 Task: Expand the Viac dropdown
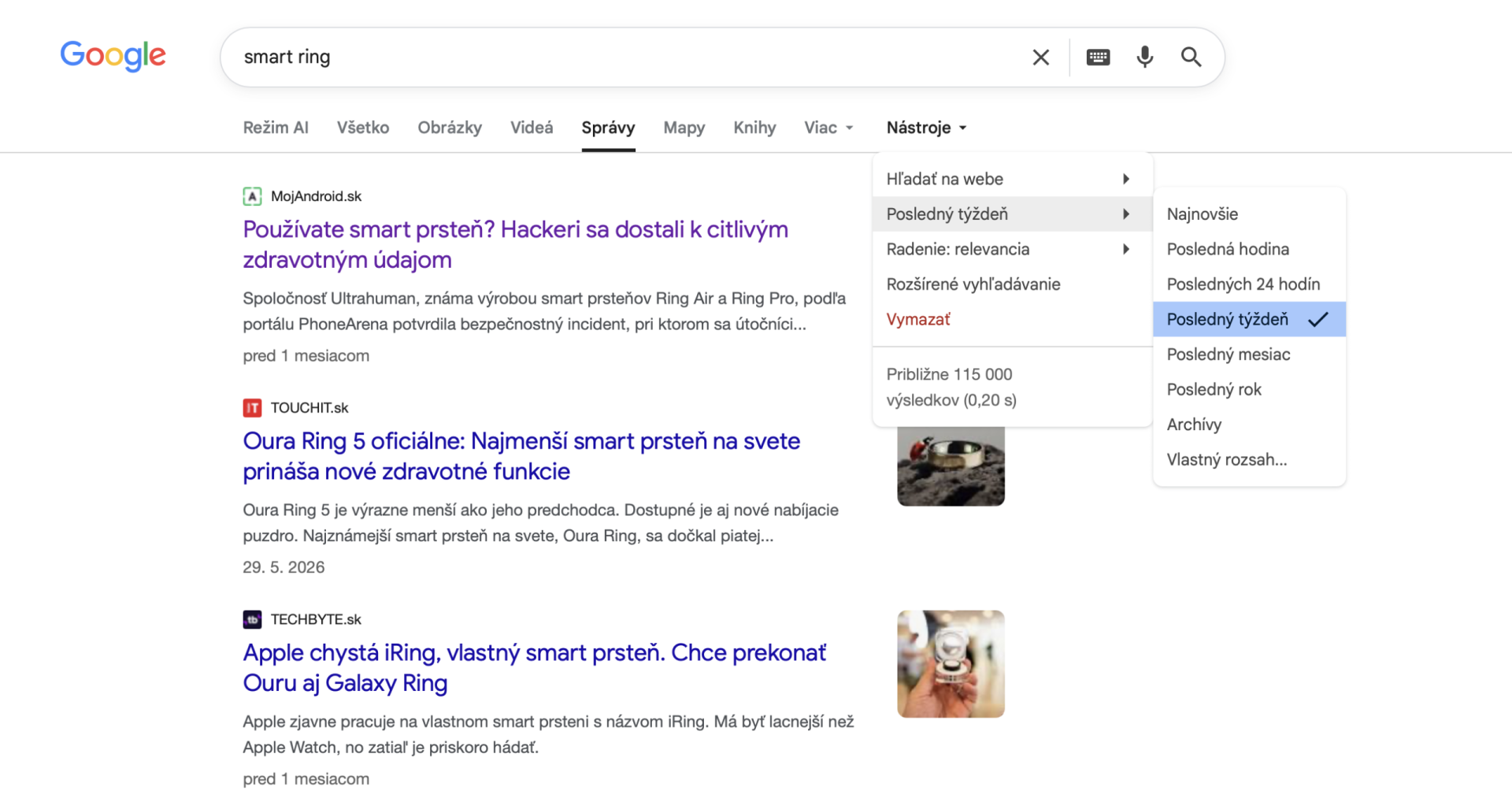[x=828, y=128]
